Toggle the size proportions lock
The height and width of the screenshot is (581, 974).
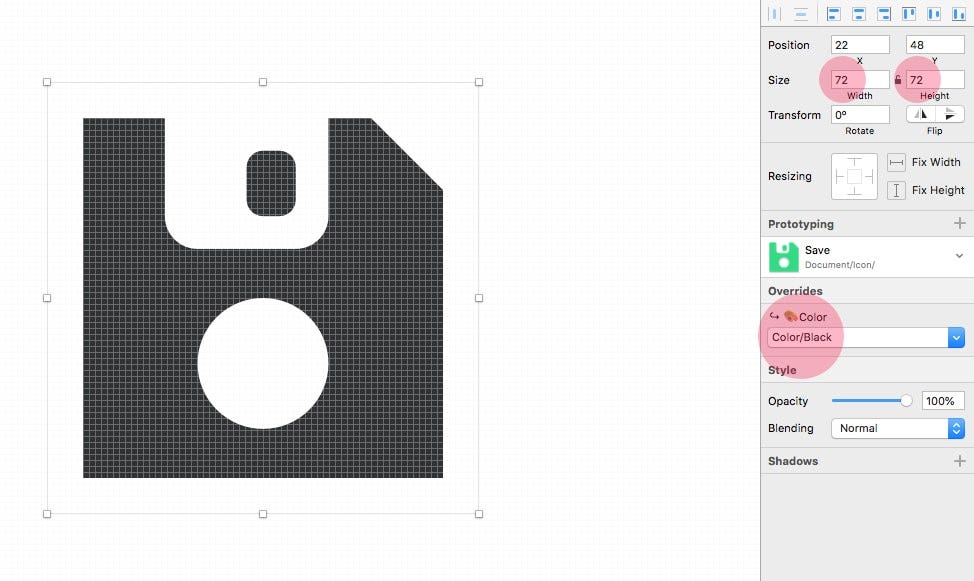[x=898, y=80]
